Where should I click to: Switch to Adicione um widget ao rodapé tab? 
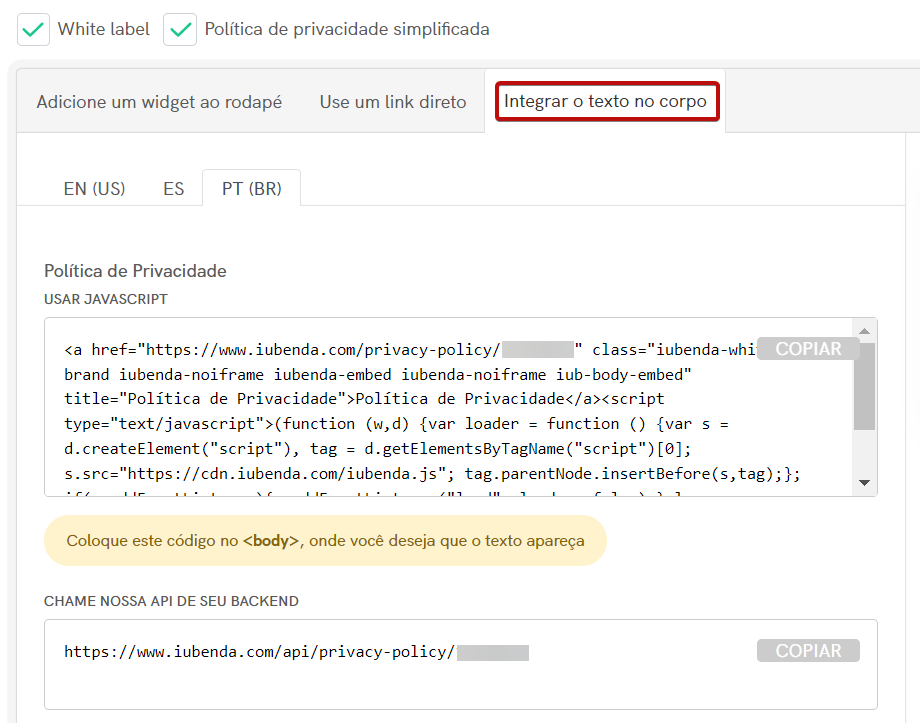coord(157,101)
